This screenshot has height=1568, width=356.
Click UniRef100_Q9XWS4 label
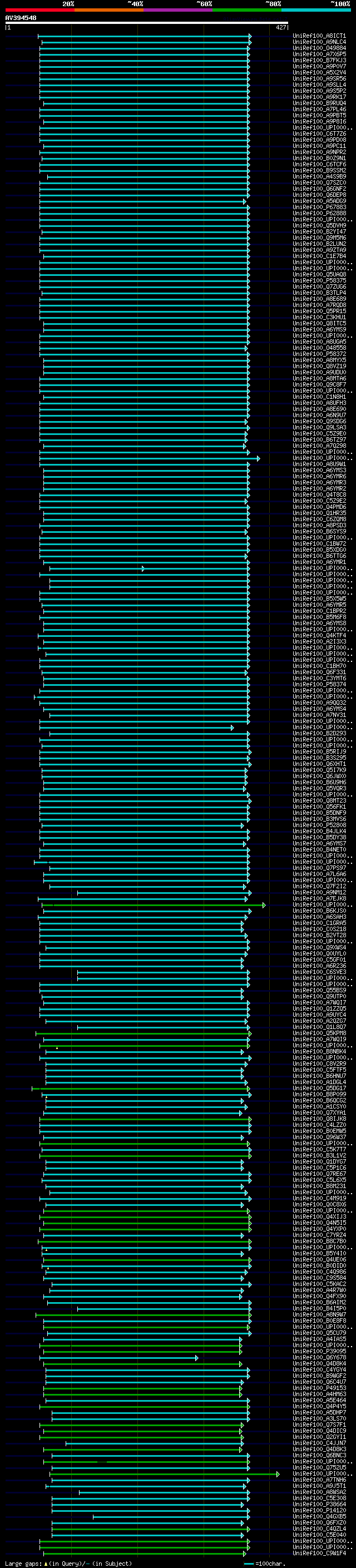(x=319, y=947)
